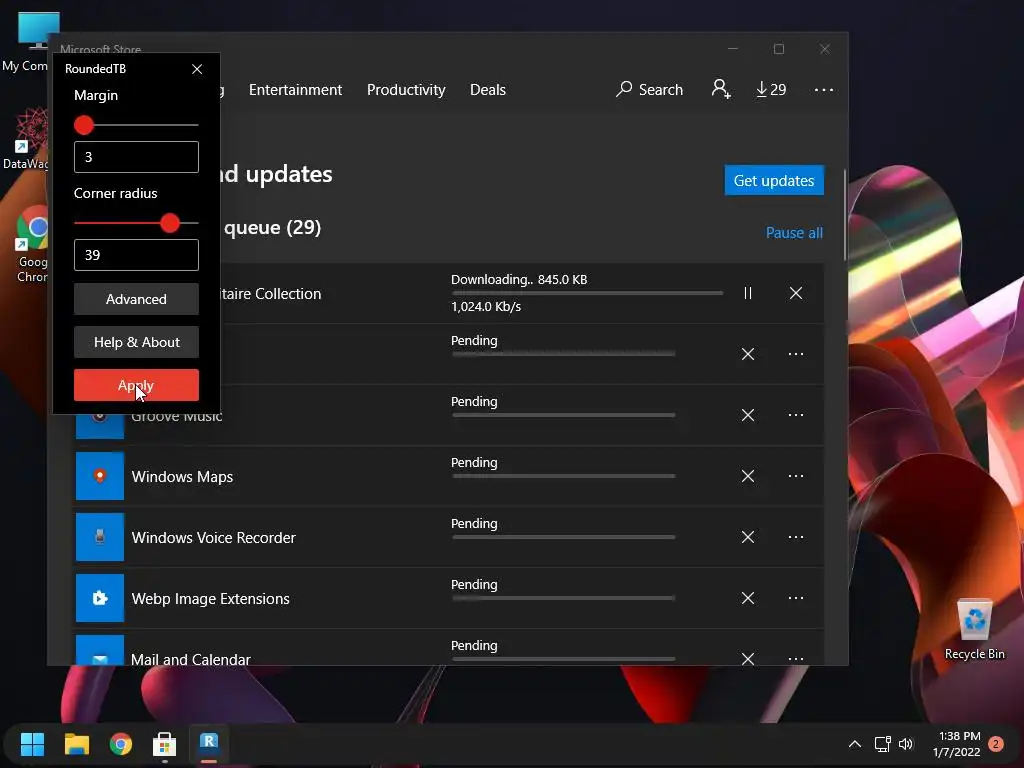Focus the Margin value field showing 3
This screenshot has width=1024, height=768.
pos(136,157)
